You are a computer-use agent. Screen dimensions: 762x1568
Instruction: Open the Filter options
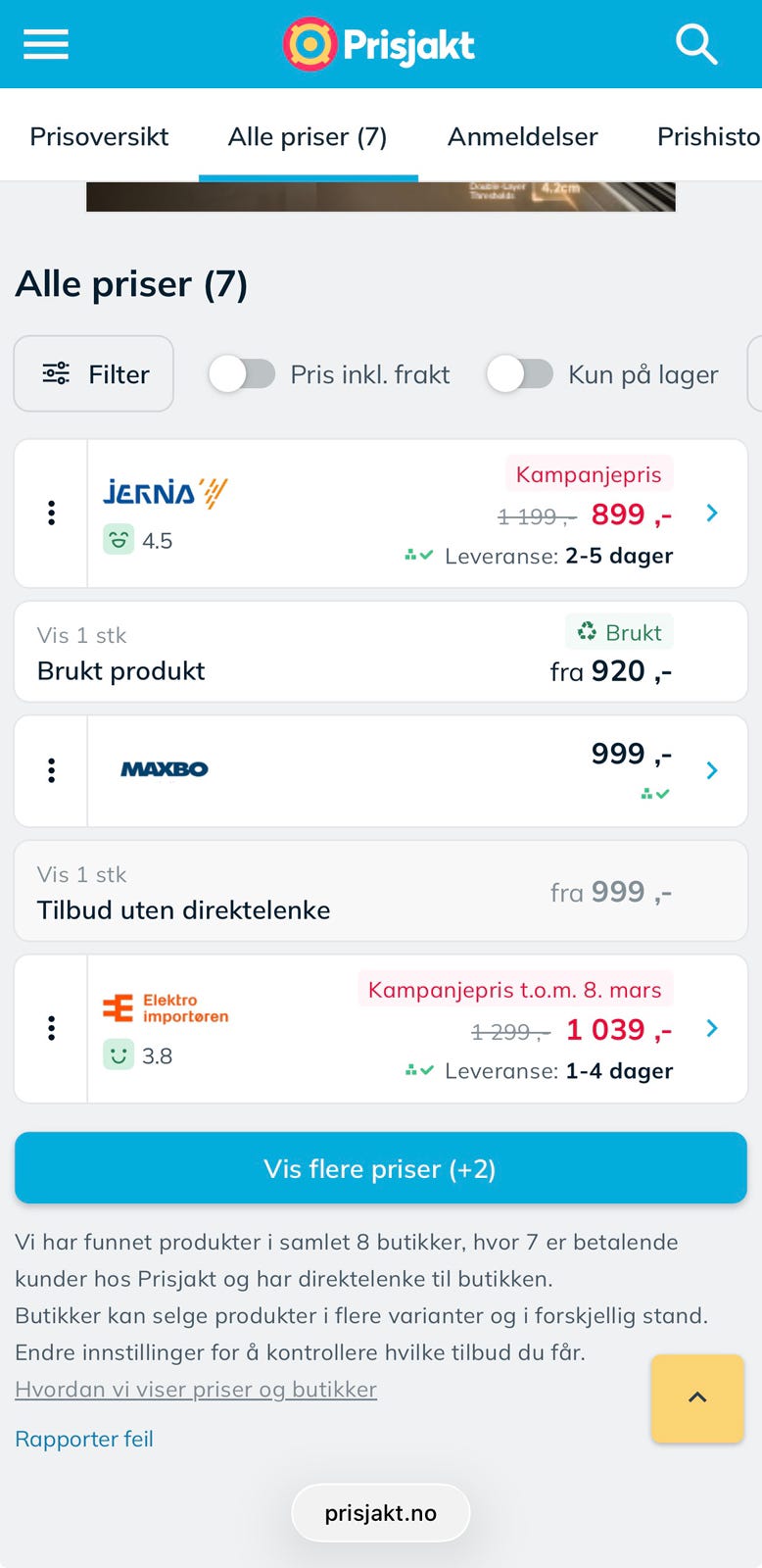(94, 374)
